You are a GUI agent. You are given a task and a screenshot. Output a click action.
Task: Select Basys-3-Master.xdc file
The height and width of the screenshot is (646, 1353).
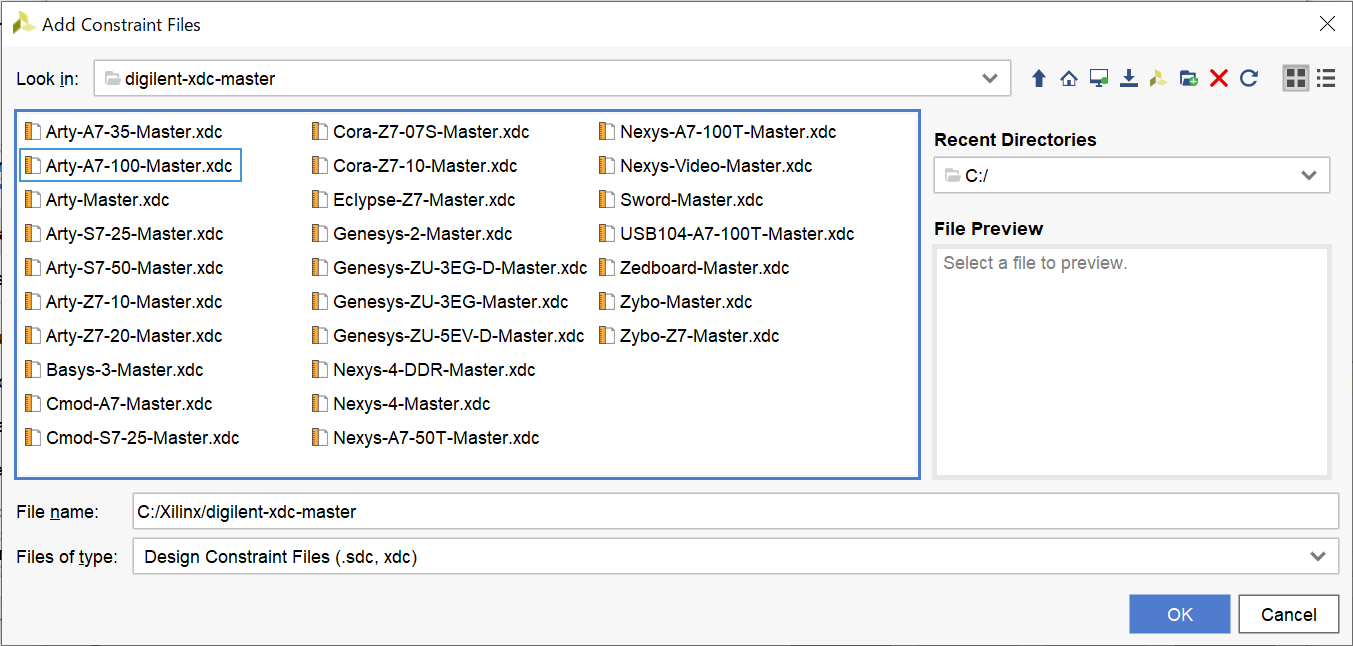coord(114,370)
